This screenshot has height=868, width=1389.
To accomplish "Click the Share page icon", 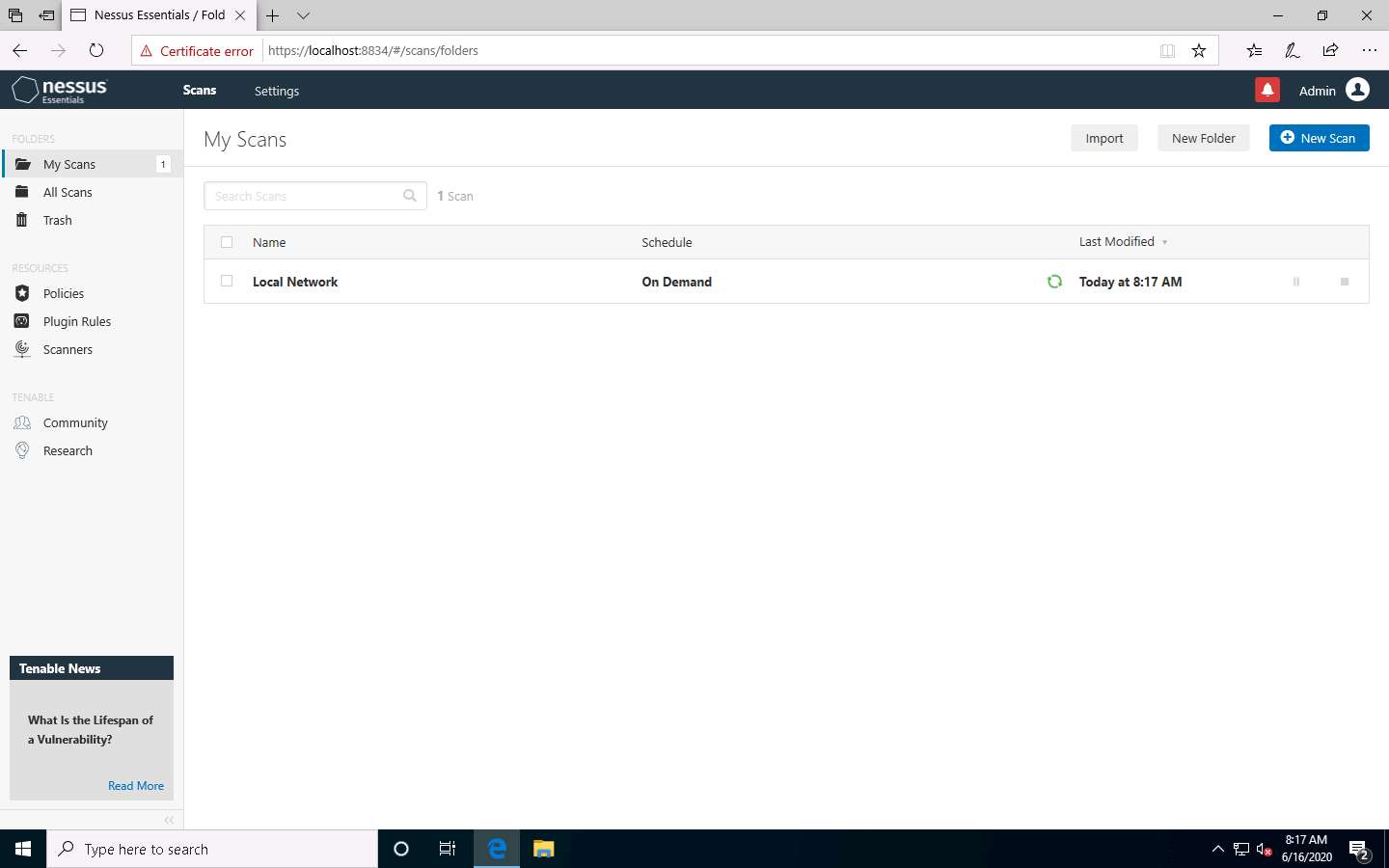I will pyautogui.click(x=1330, y=50).
